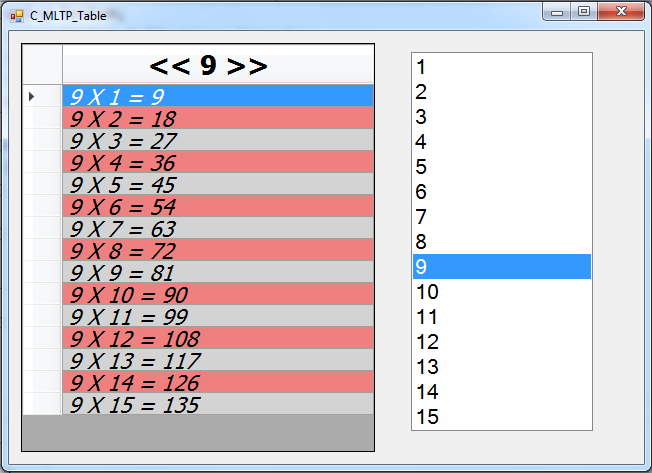Choose 4 in the number list

pyautogui.click(x=502, y=142)
